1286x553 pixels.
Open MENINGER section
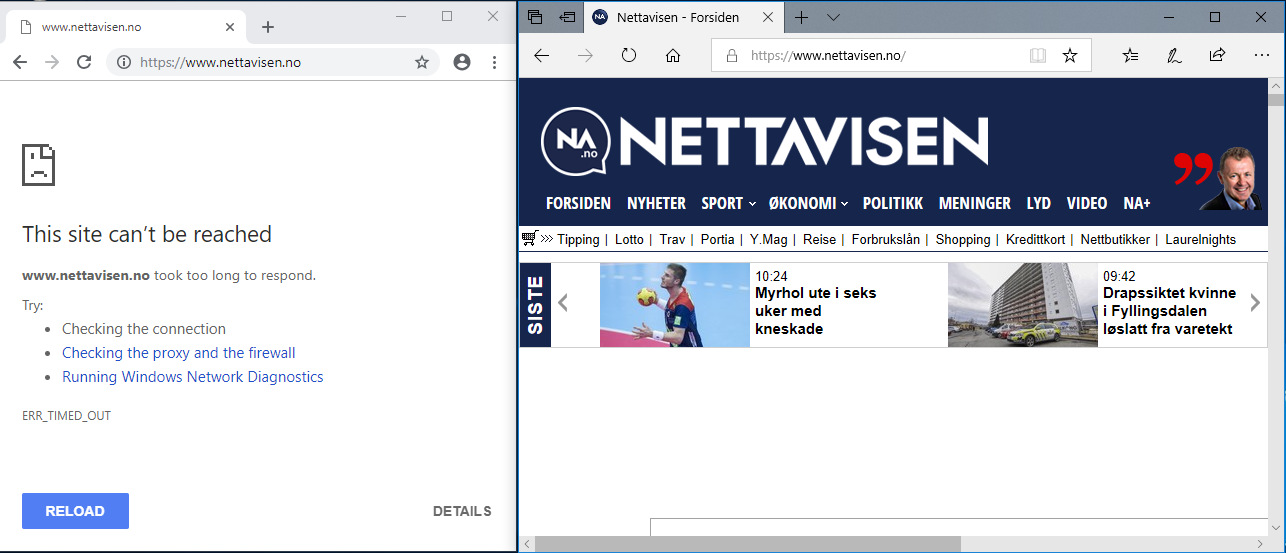point(974,203)
